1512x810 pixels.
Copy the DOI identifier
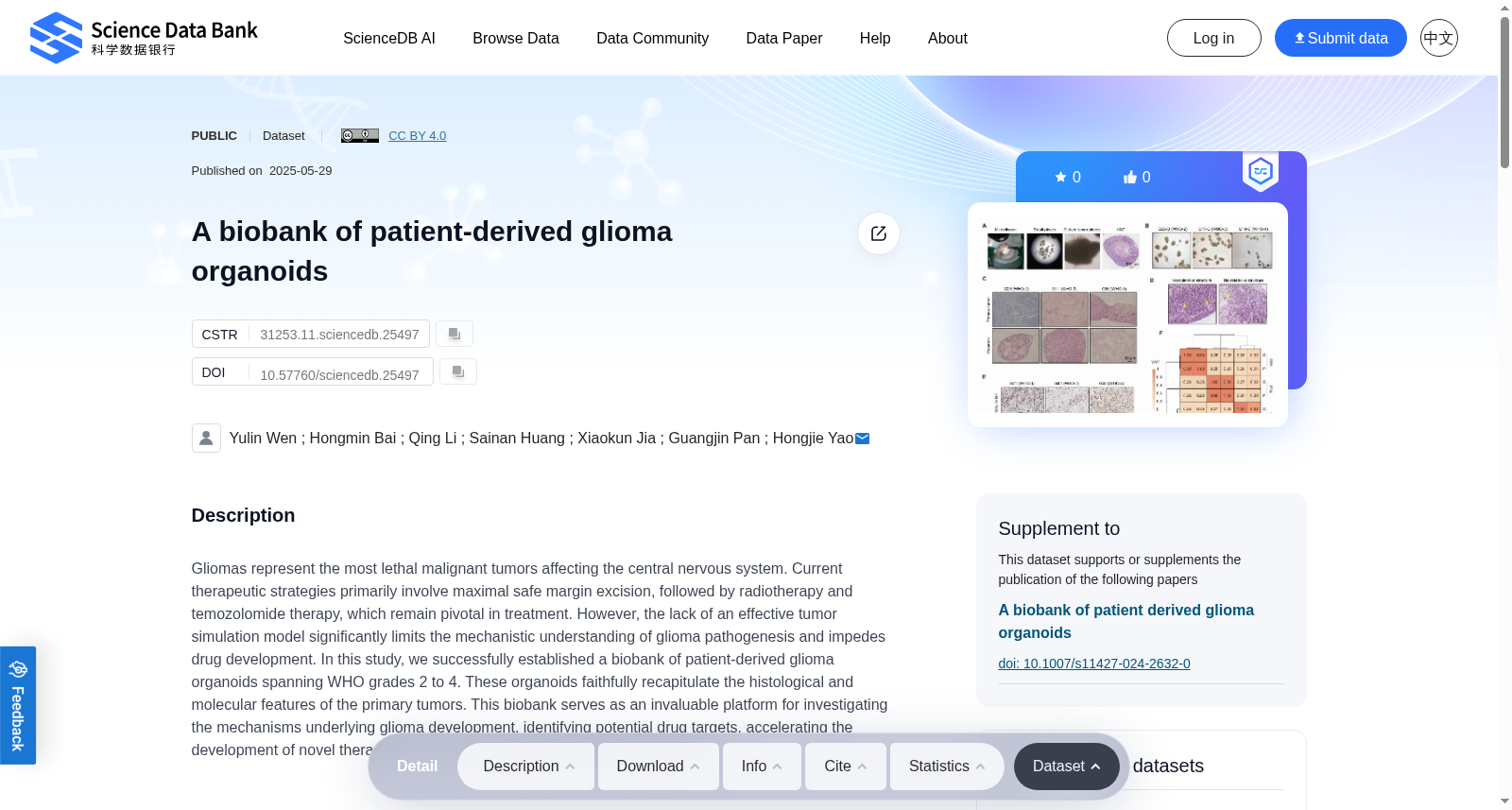(458, 371)
